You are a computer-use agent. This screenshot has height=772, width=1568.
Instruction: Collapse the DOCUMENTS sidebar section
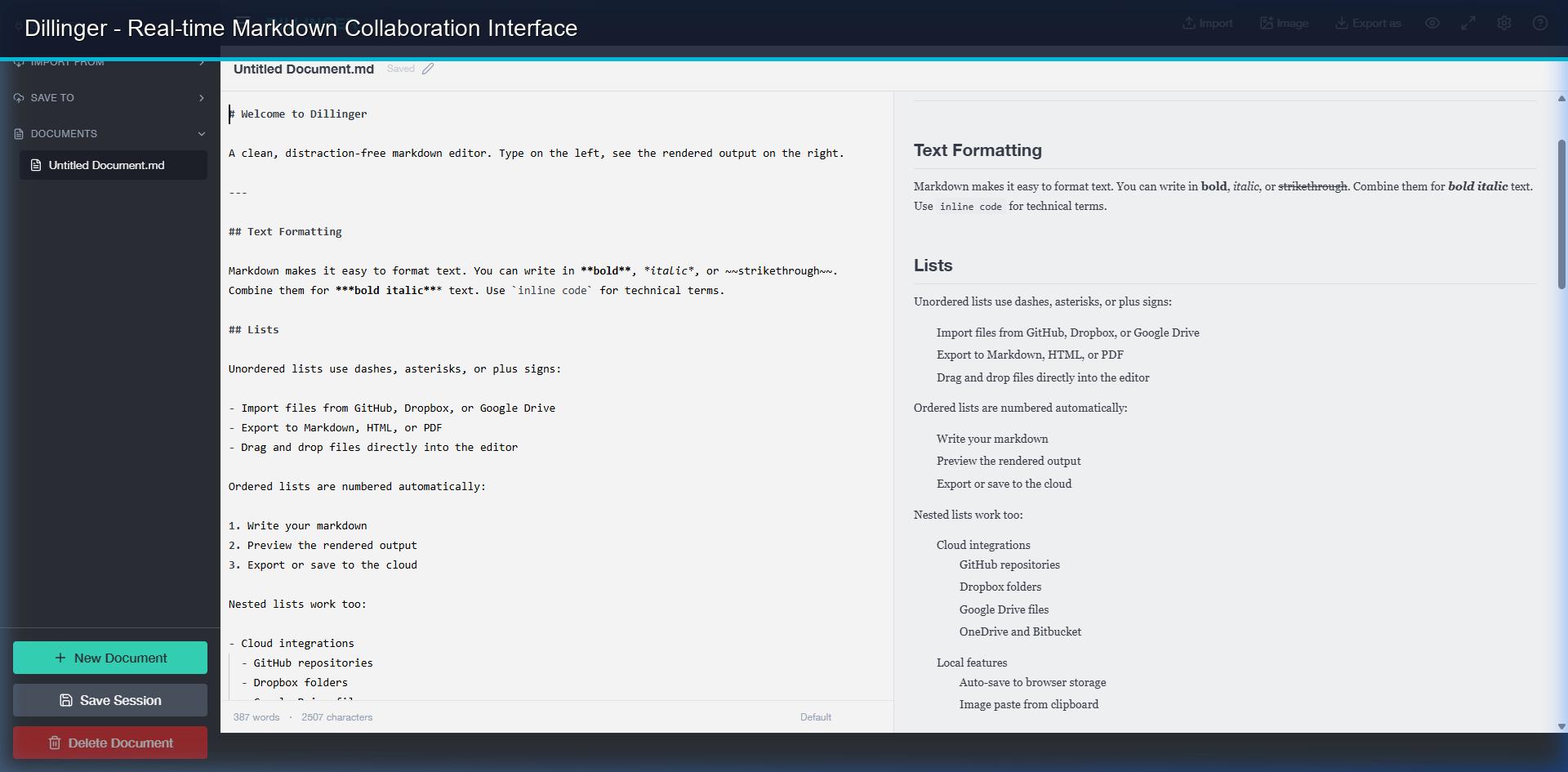pos(110,134)
